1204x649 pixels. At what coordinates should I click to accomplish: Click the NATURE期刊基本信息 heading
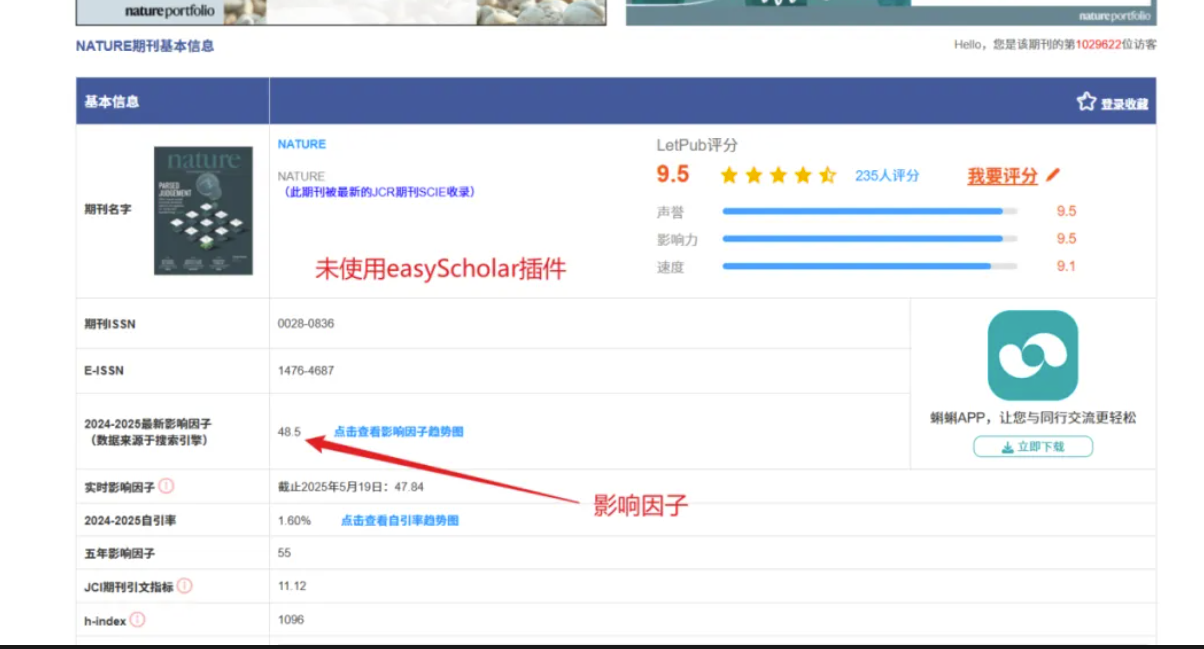(145, 46)
